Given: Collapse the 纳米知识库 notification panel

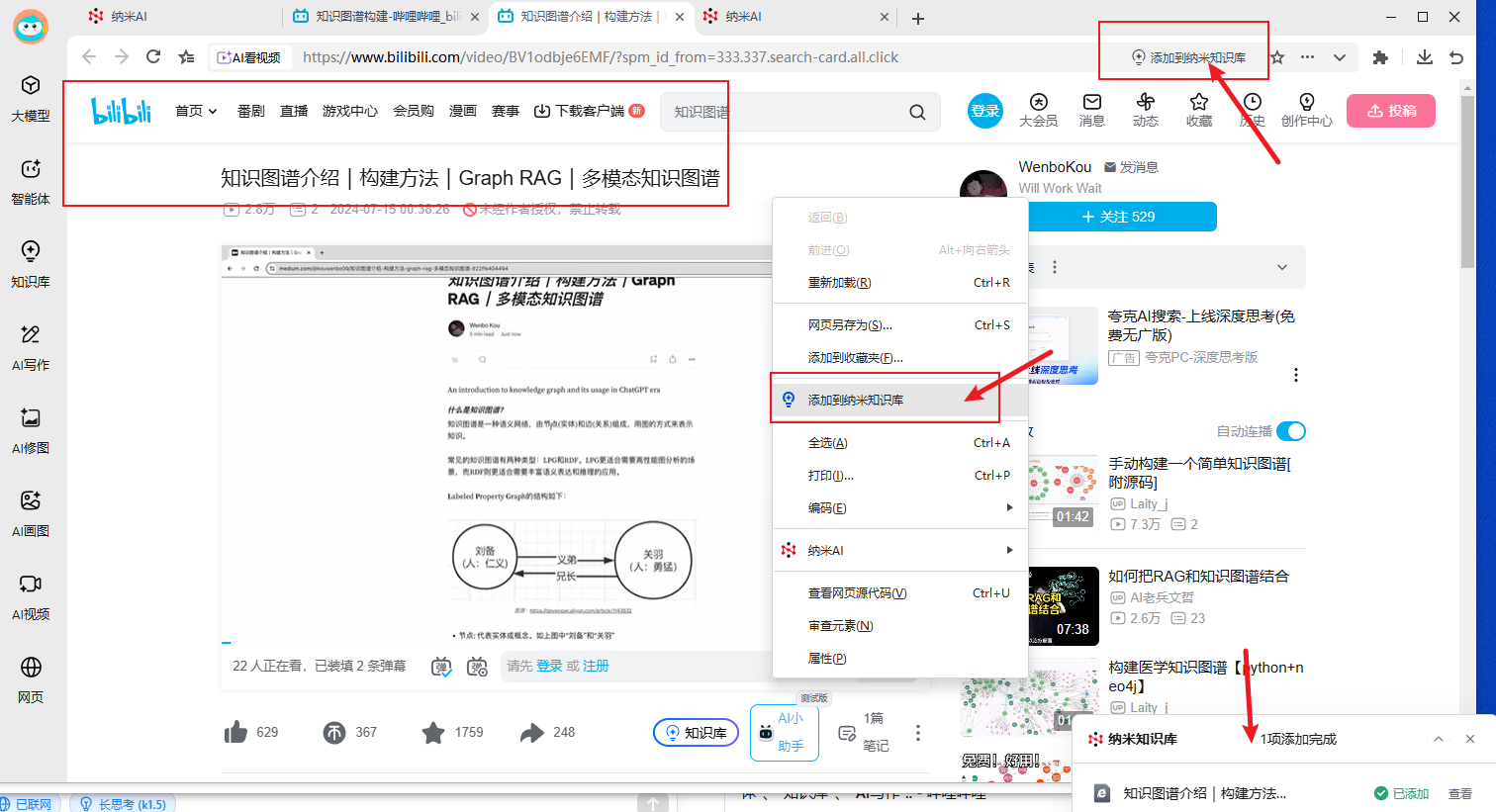Looking at the screenshot, I should click(1439, 739).
